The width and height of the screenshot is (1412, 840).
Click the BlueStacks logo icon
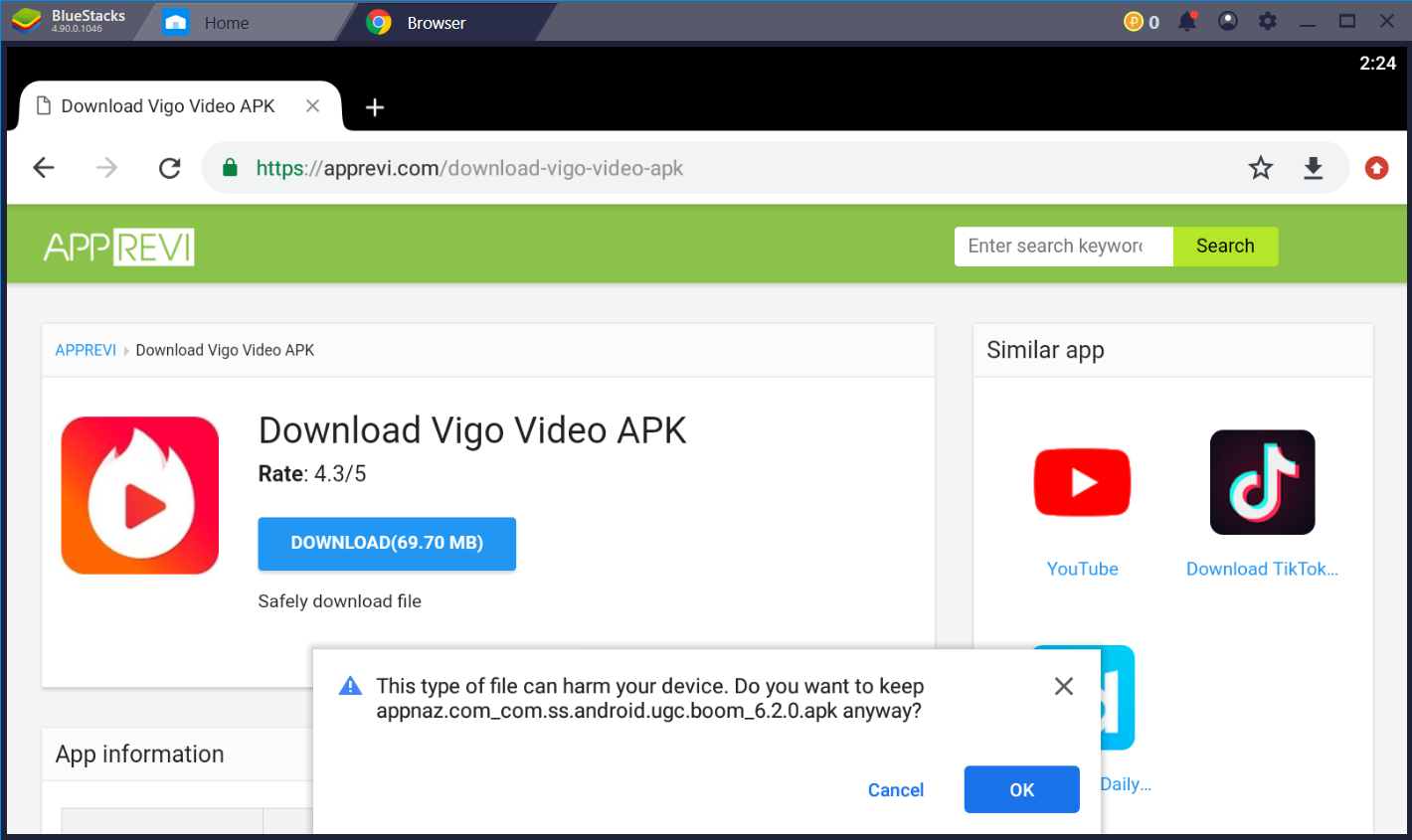coord(26,21)
